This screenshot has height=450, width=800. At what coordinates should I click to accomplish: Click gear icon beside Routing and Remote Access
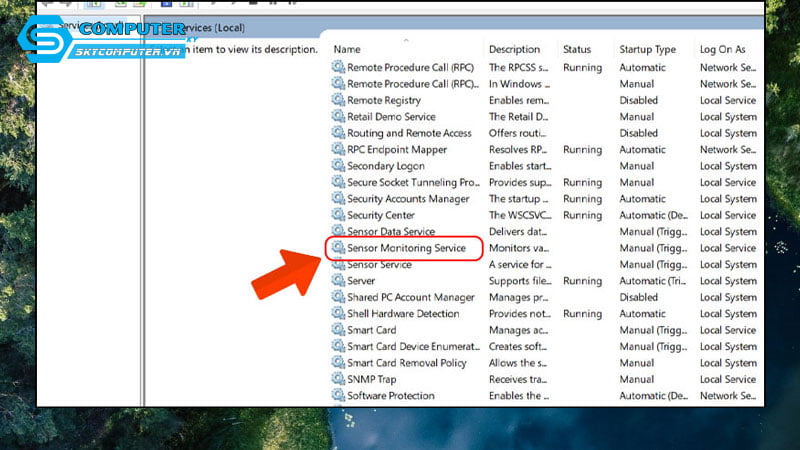(338, 132)
